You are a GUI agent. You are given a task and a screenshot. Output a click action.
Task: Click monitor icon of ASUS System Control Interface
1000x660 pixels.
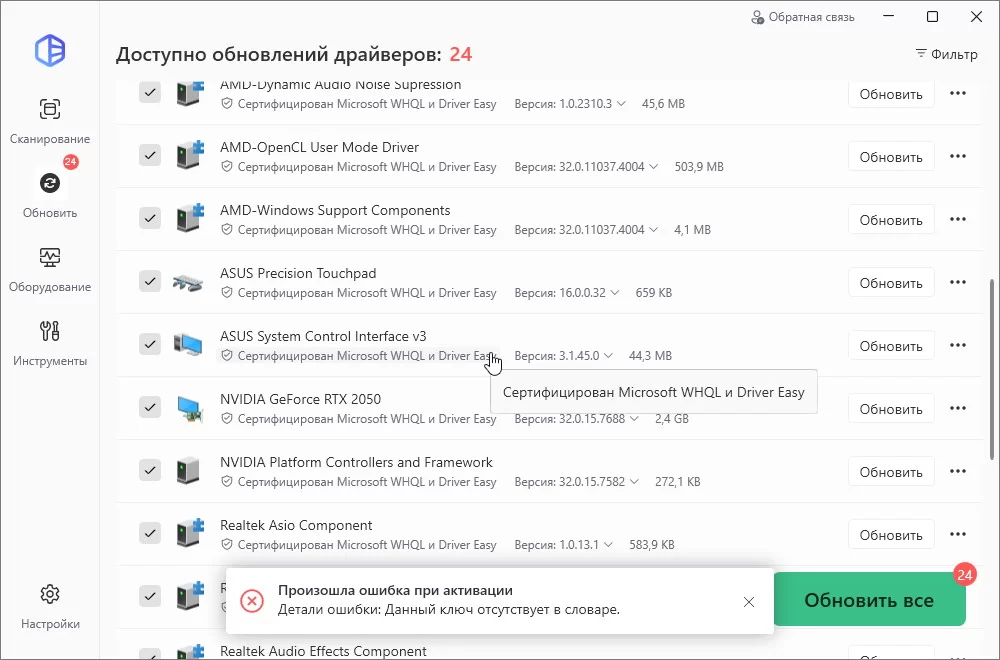[188, 344]
